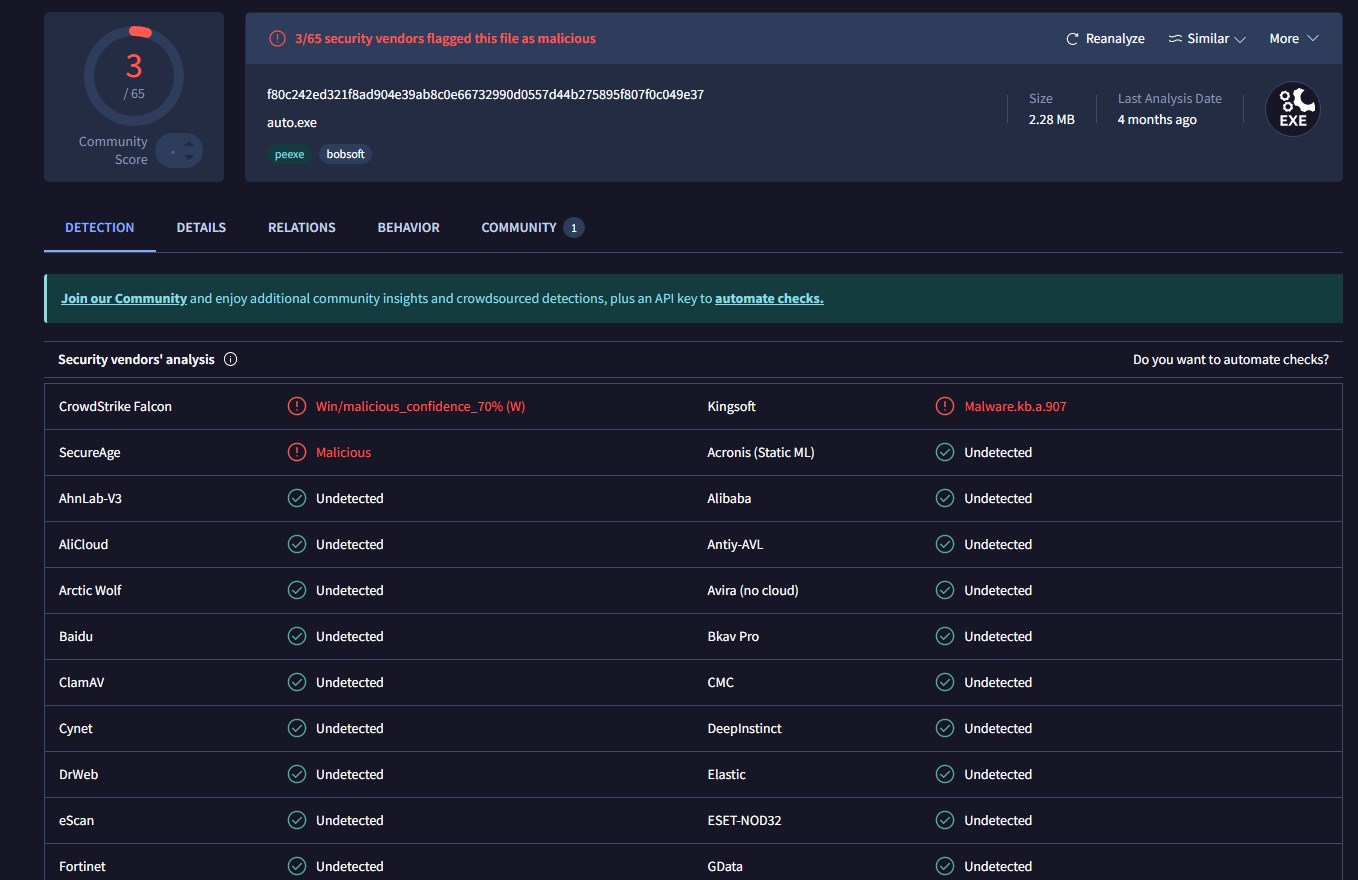Click the green check icon for DrWeb
The height and width of the screenshot is (880, 1358).
[x=297, y=774]
